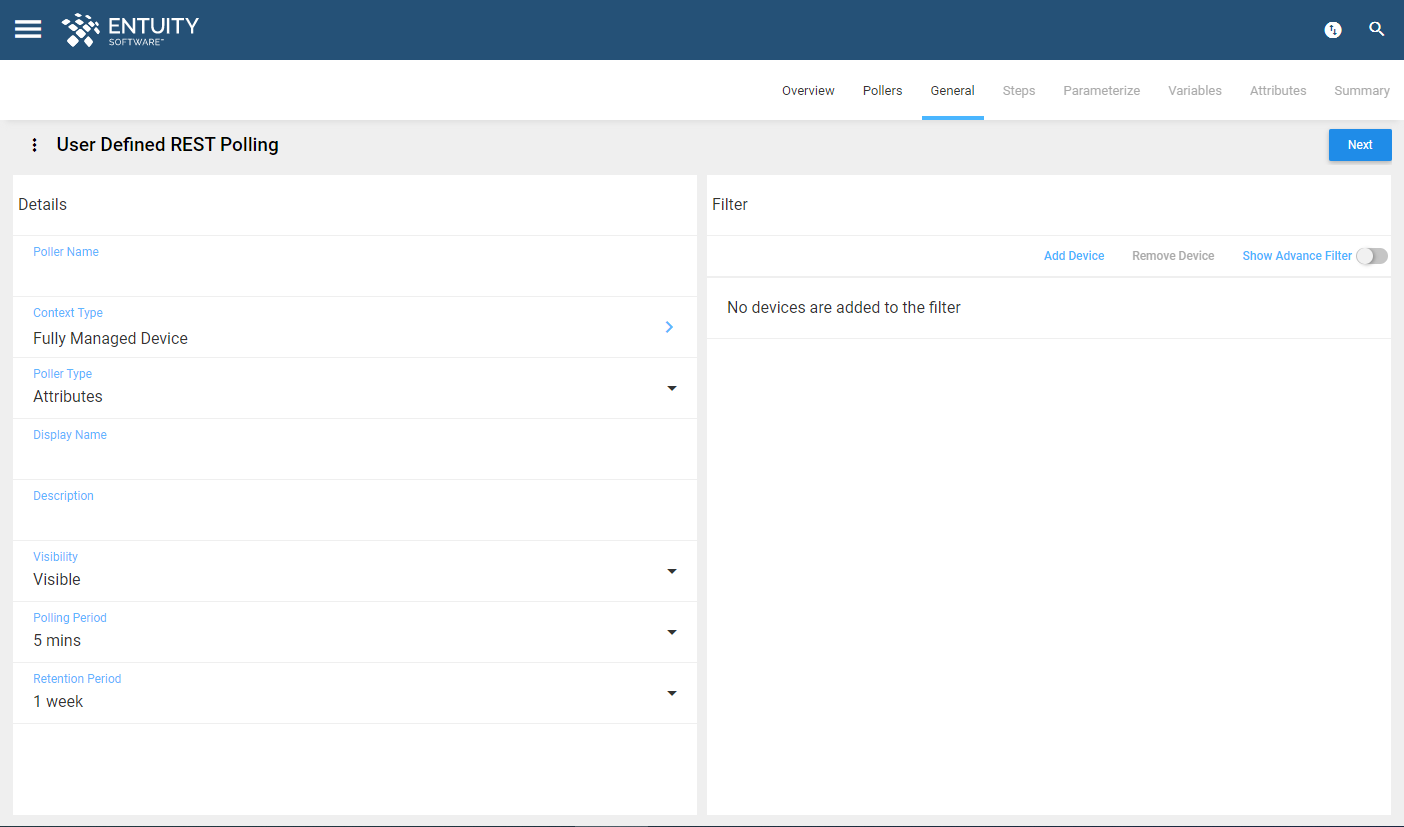The image size is (1404, 827).
Task: Open the search magnifier icon
Action: click(x=1377, y=29)
